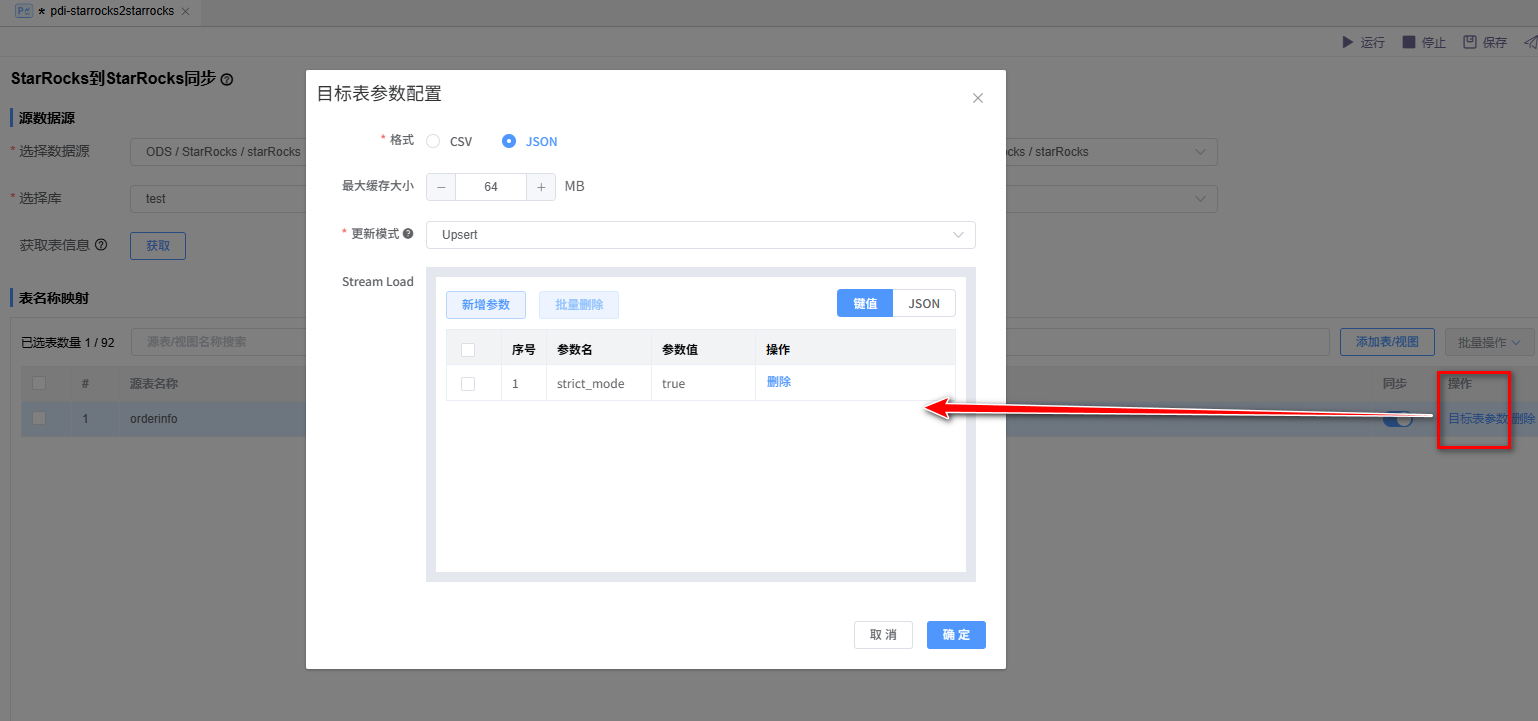Click help icon beside 更新模式 label

point(408,234)
